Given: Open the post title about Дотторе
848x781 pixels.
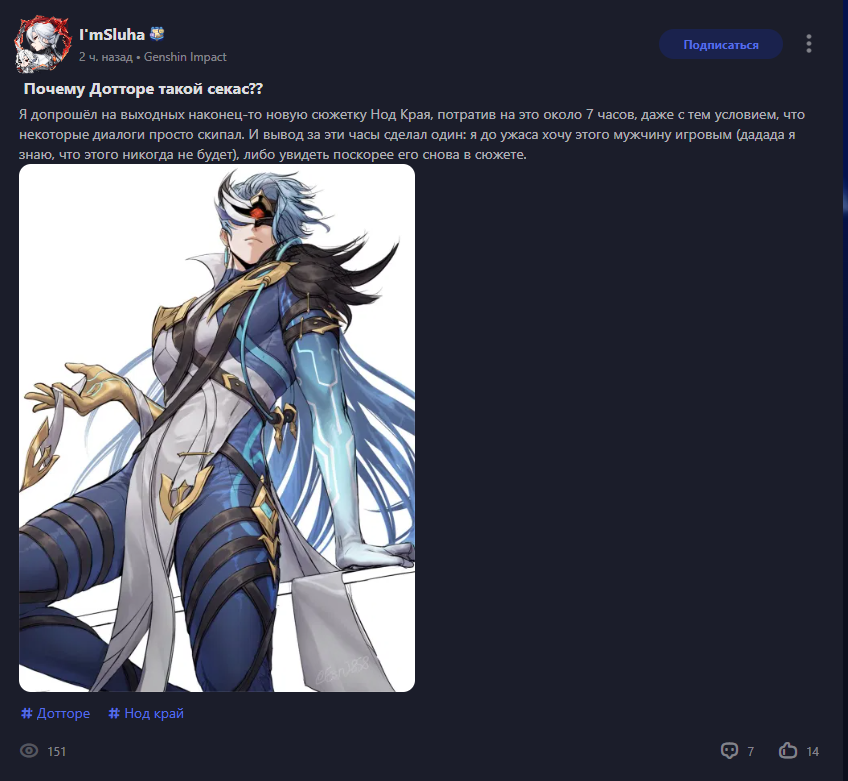Looking at the screenshot, I should tap(143, 89).
